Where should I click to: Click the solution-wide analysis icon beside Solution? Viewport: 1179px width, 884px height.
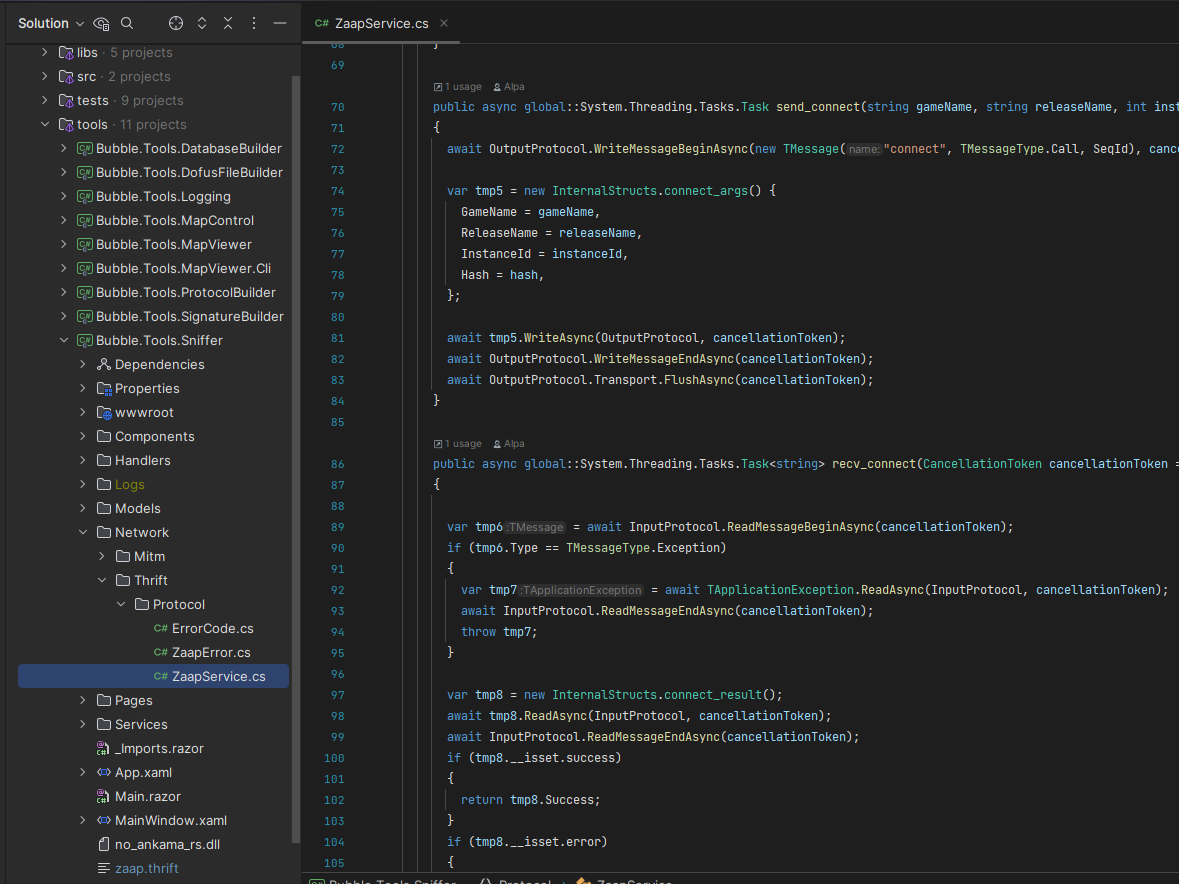point(101,23)
